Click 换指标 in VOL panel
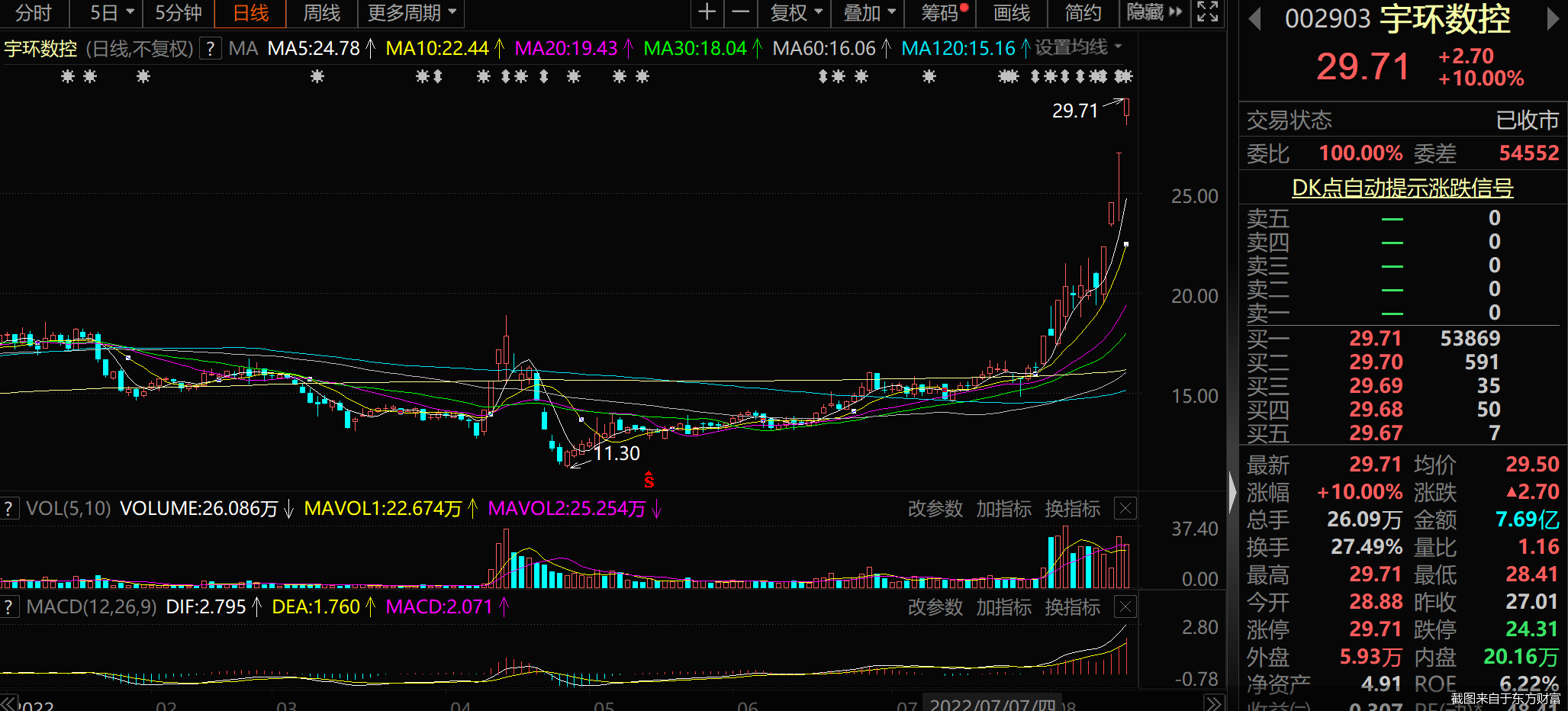 tap(1073, 509)
